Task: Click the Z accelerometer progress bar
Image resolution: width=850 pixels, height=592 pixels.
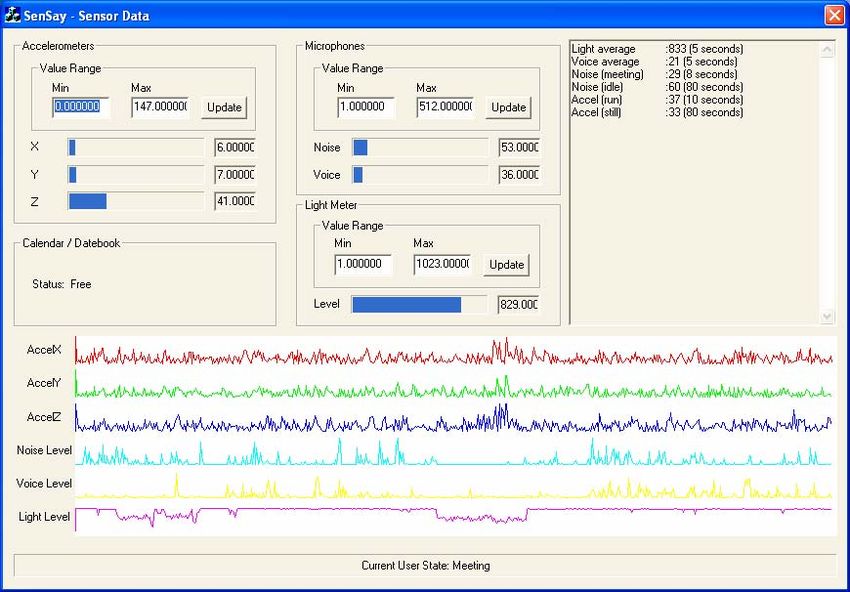Action: [x=136, y=201]
